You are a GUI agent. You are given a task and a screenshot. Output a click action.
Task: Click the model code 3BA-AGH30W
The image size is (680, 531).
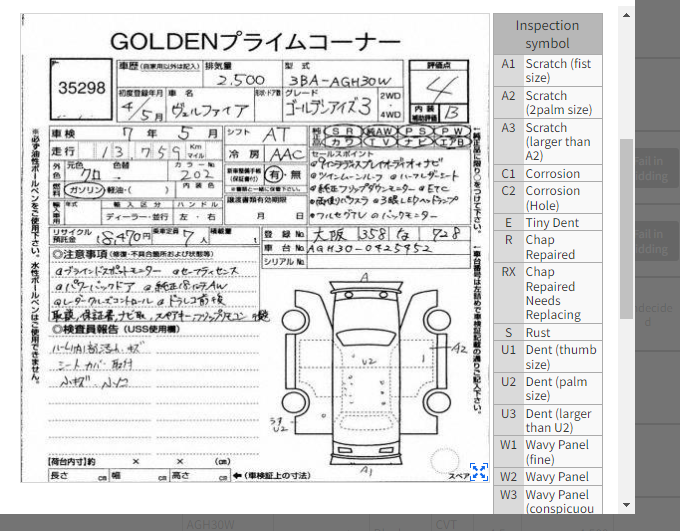[340, 81]
